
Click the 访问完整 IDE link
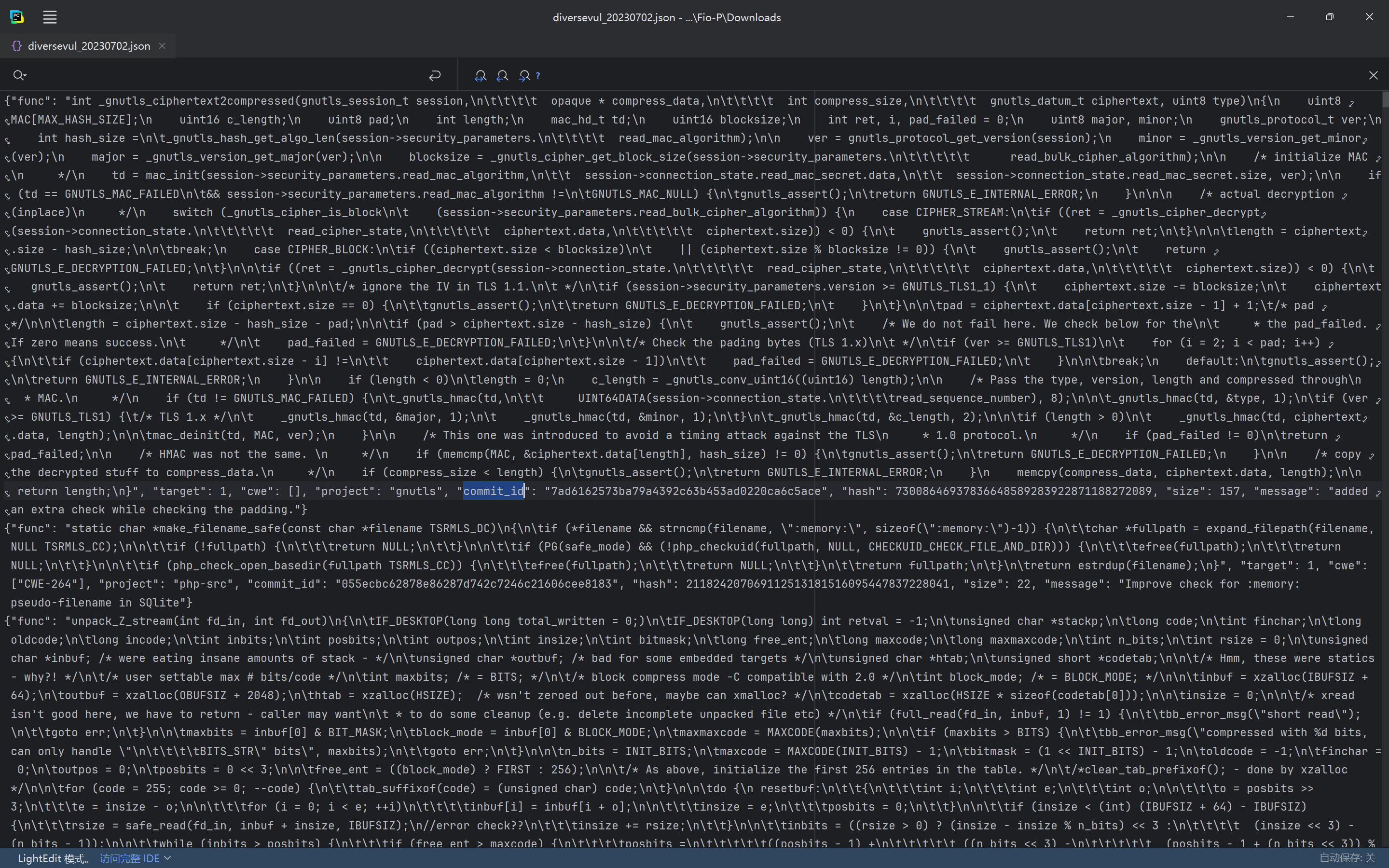pyautogui.click(x=130, y=858)
